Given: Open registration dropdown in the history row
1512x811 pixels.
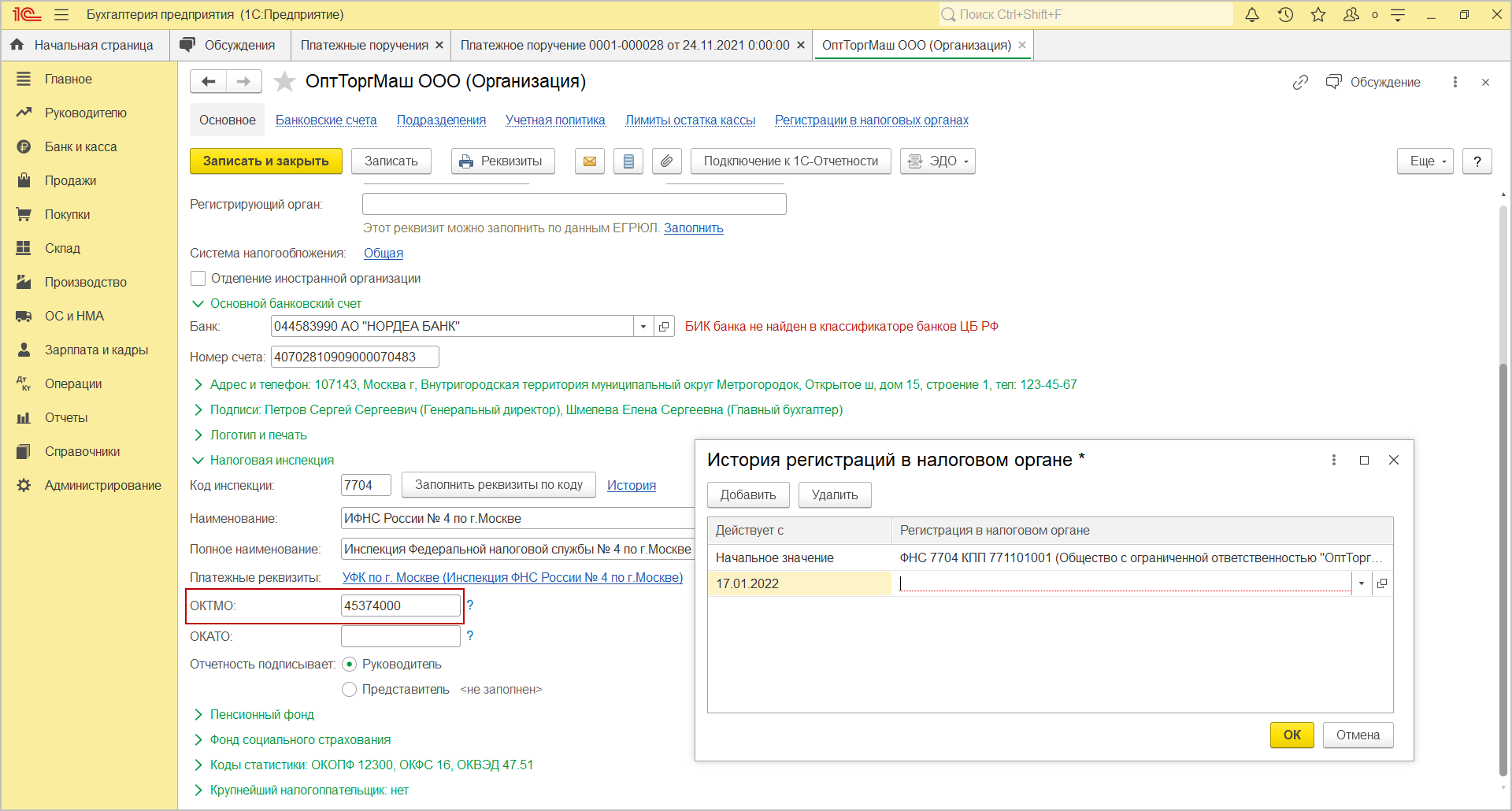Looking at the screenshot, I should [1362, 583].
